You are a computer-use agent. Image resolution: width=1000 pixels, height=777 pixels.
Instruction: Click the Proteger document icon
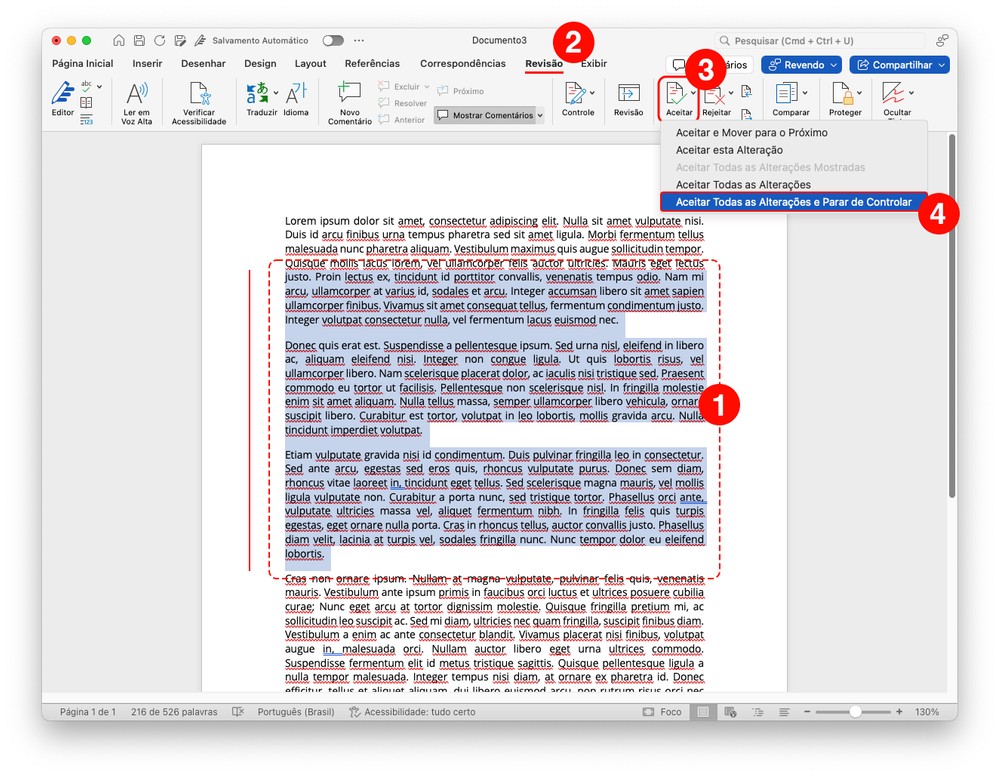pos(844,96)
